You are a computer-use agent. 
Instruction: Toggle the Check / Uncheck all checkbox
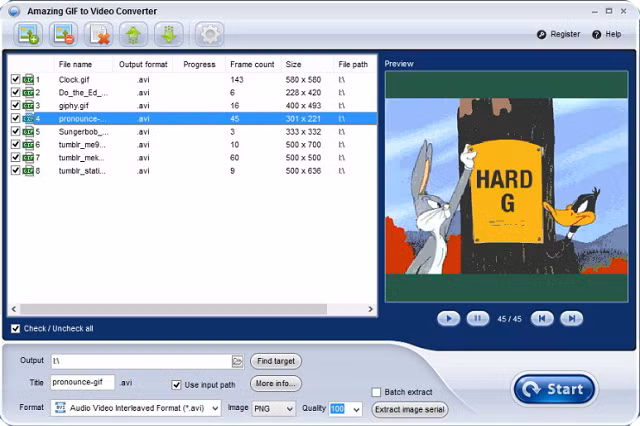click(15, 329)
